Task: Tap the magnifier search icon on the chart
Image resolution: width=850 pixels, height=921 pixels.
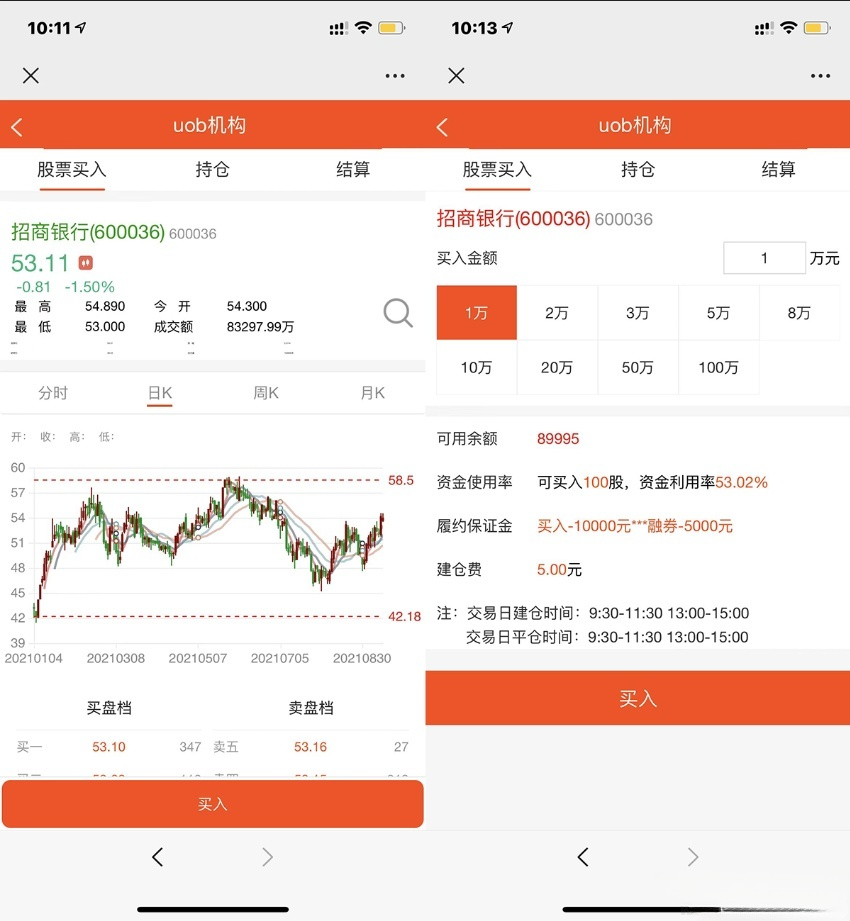Action: click(x=397, y=313)
